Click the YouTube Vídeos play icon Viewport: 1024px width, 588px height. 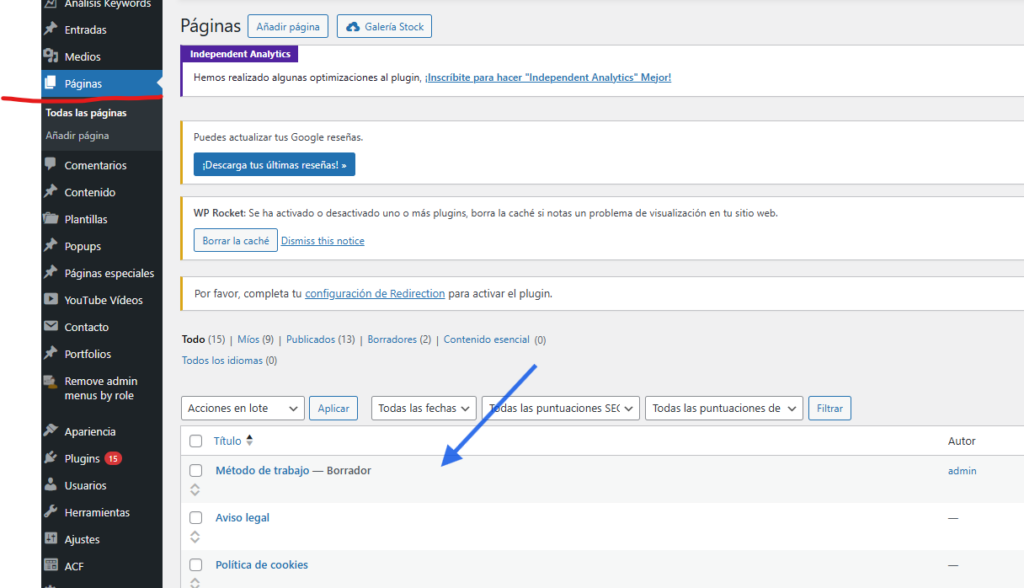click(51, 300)
